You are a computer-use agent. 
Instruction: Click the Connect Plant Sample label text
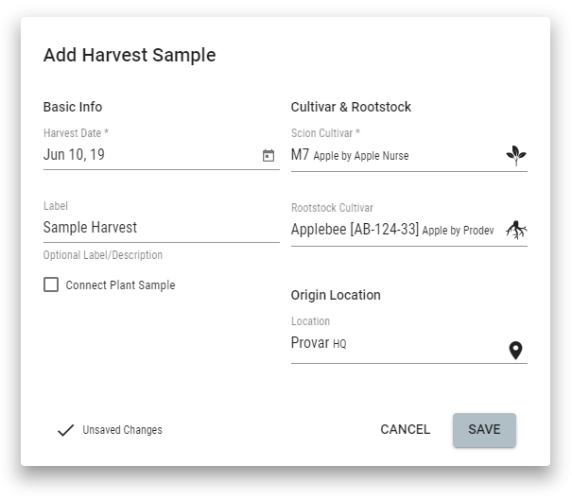point(120,285)
